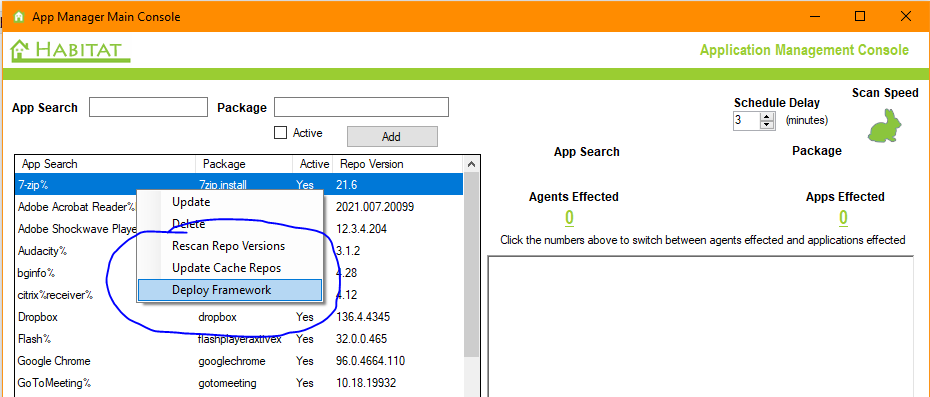Click repo version 12.3.4.204

click(x=361, y=228)
